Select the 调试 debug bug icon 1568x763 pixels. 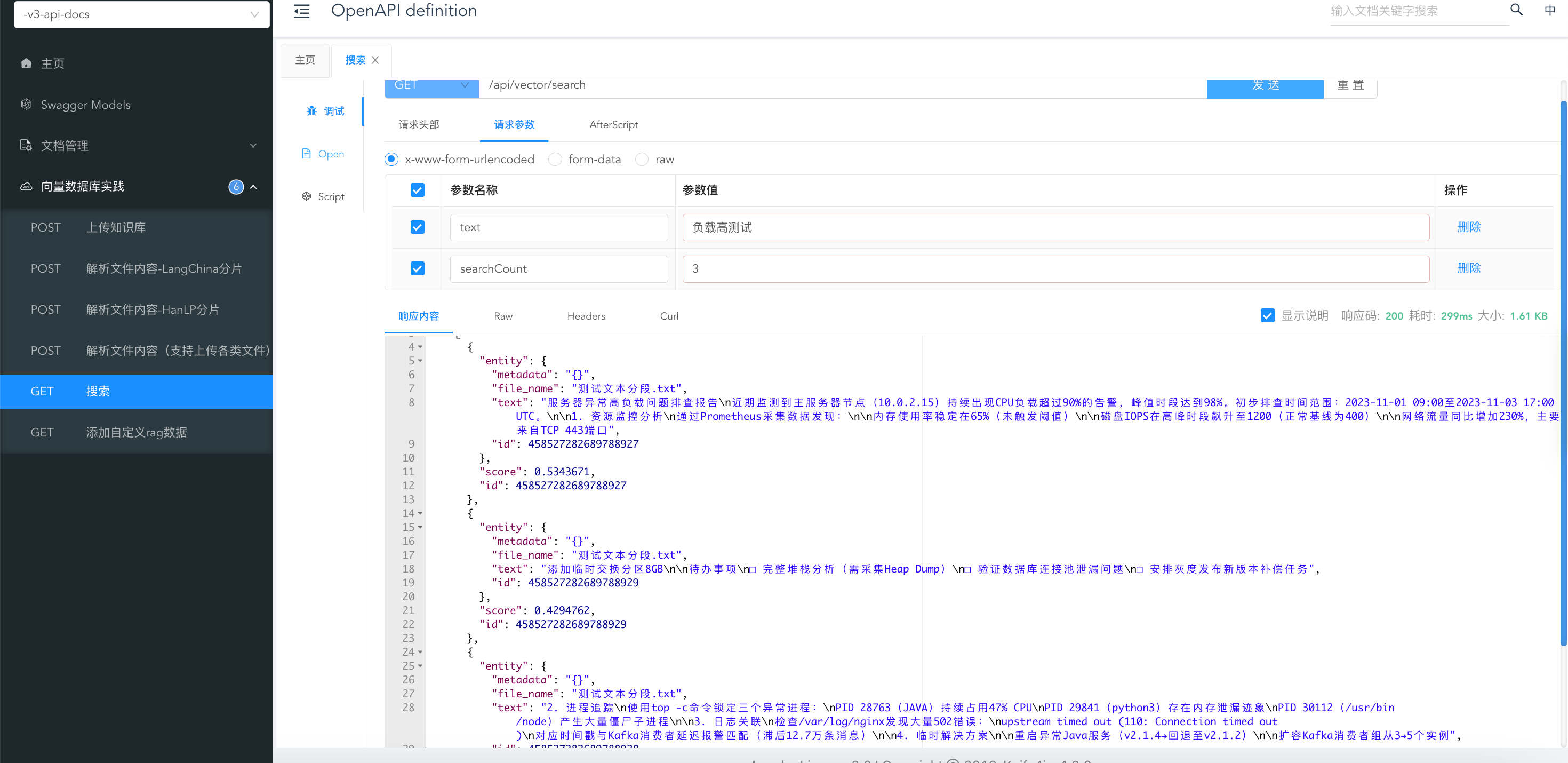tap(311, 111)
